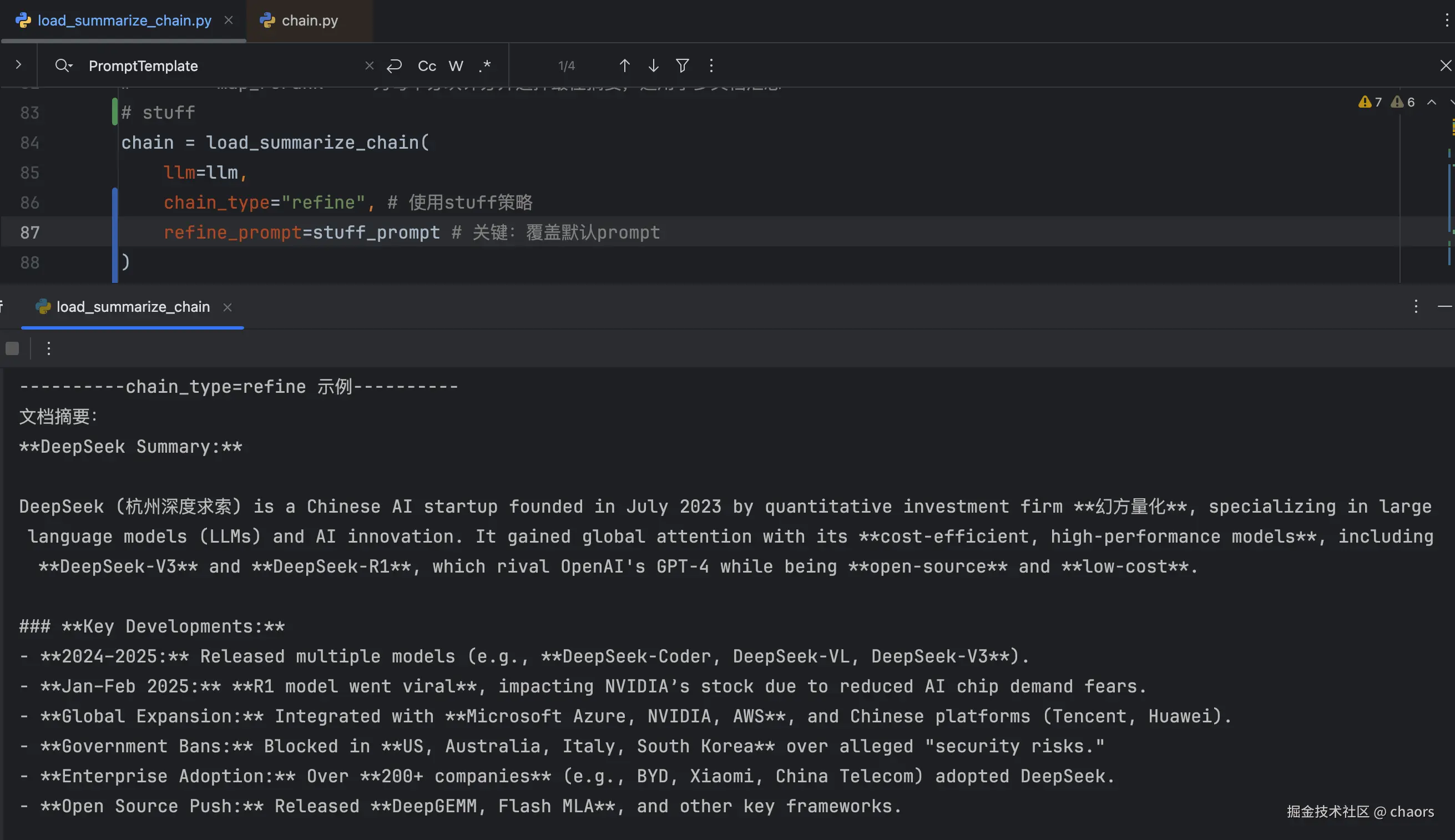Click the '文档摘要:' console output line
Screen dimensions: 1455x840
click(58, 417)
